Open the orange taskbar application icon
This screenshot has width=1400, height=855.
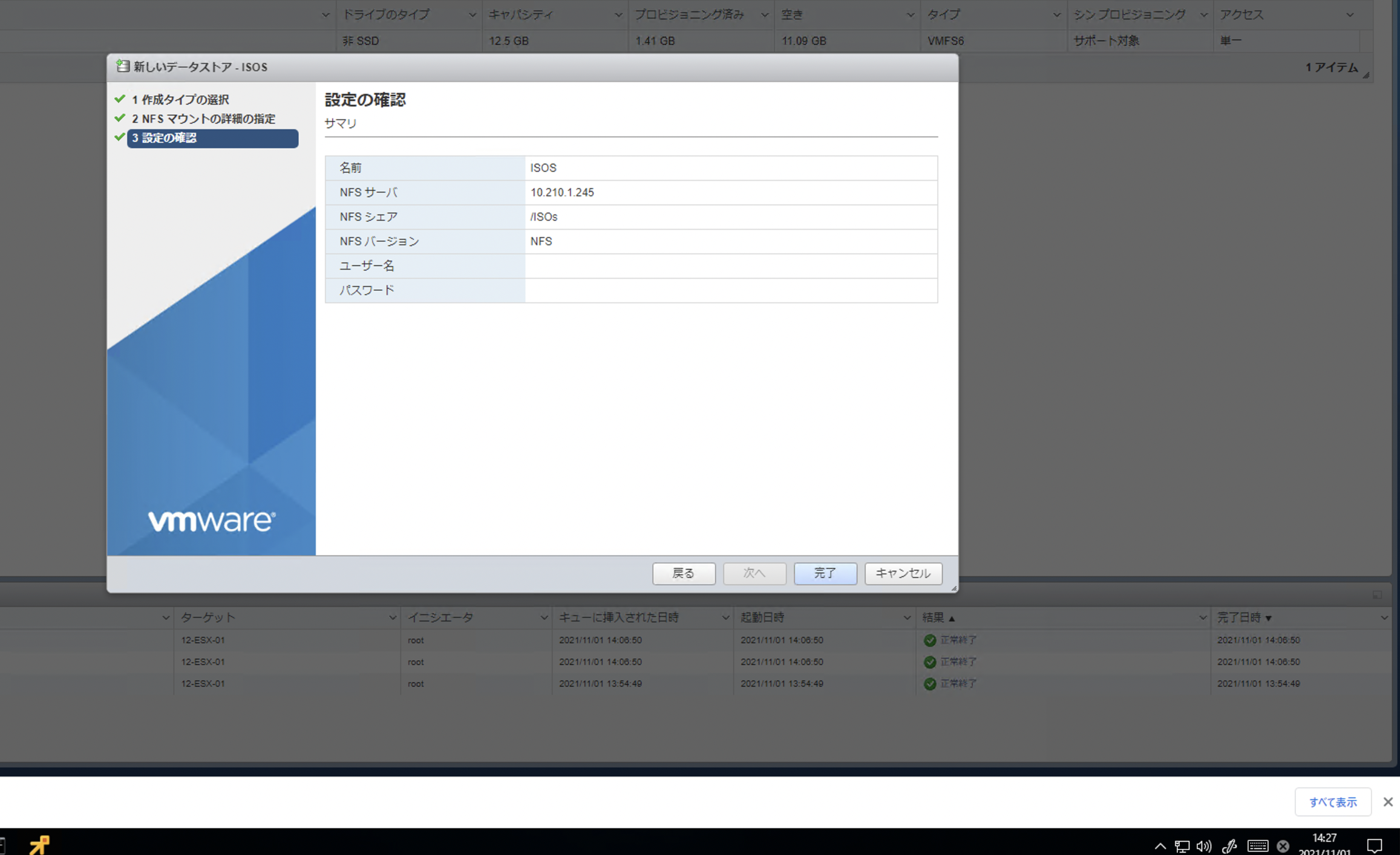coord(40,844)
